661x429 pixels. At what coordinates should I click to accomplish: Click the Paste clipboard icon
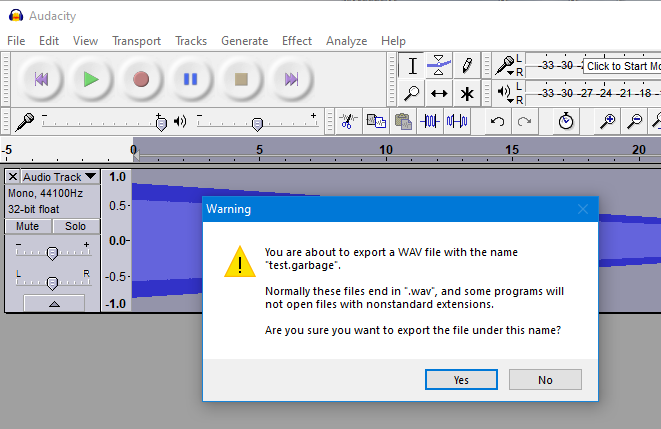[x=403, y=121]
